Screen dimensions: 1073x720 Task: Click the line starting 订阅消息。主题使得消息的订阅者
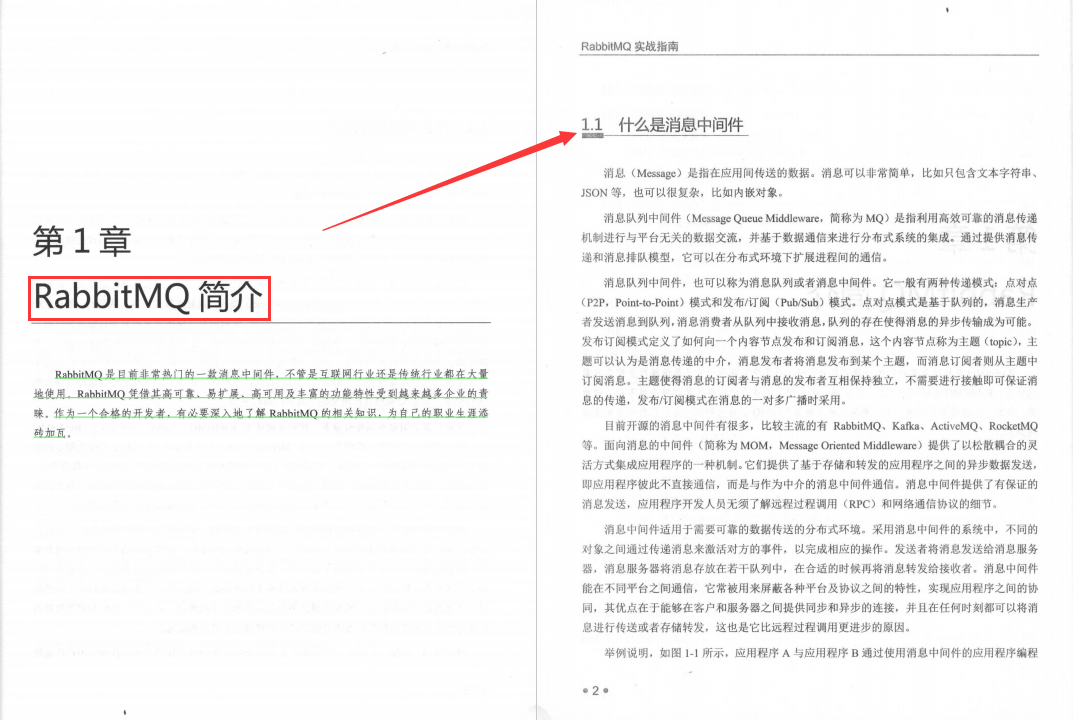(810, 380)
